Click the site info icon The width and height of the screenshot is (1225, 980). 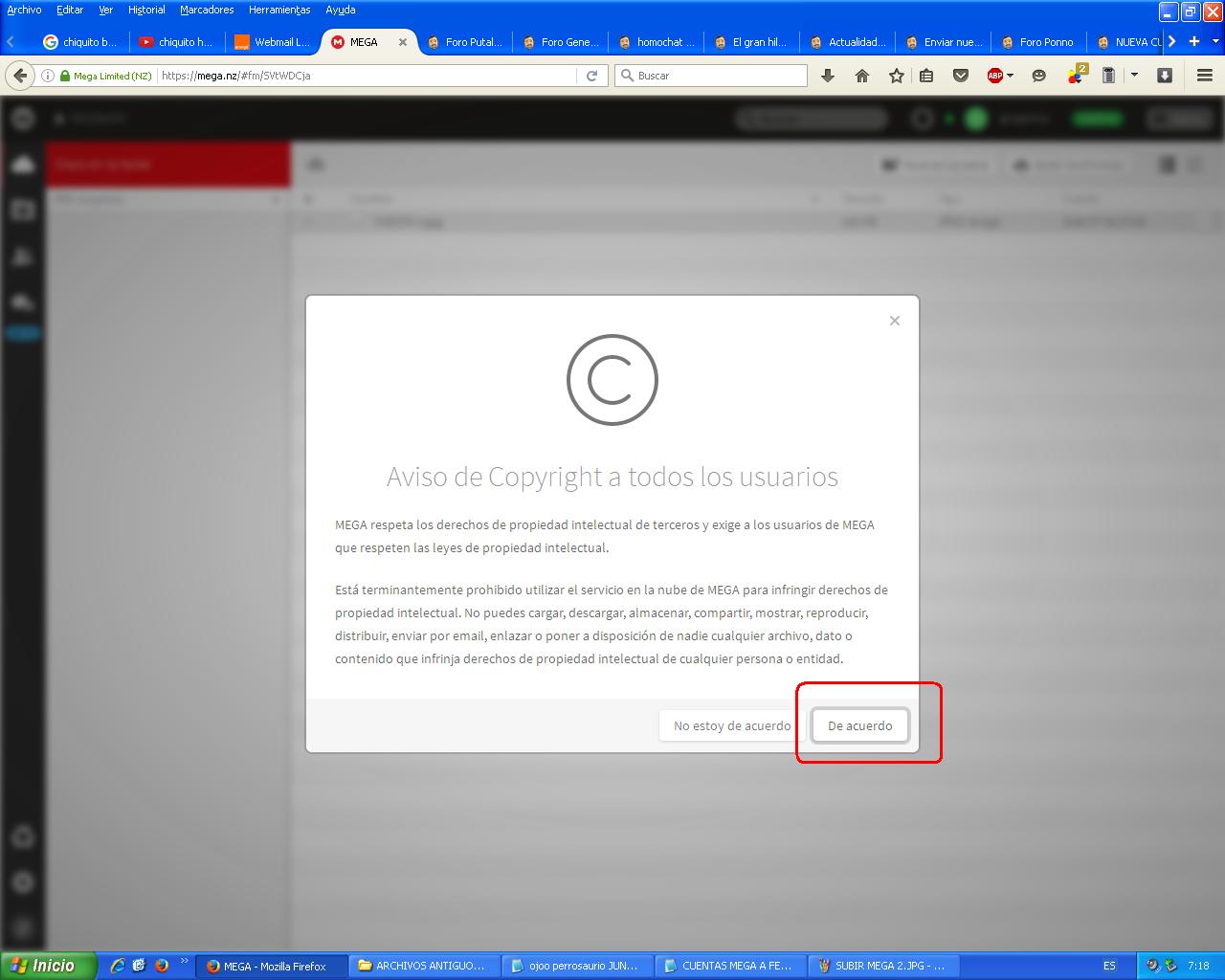coord(48,76)
